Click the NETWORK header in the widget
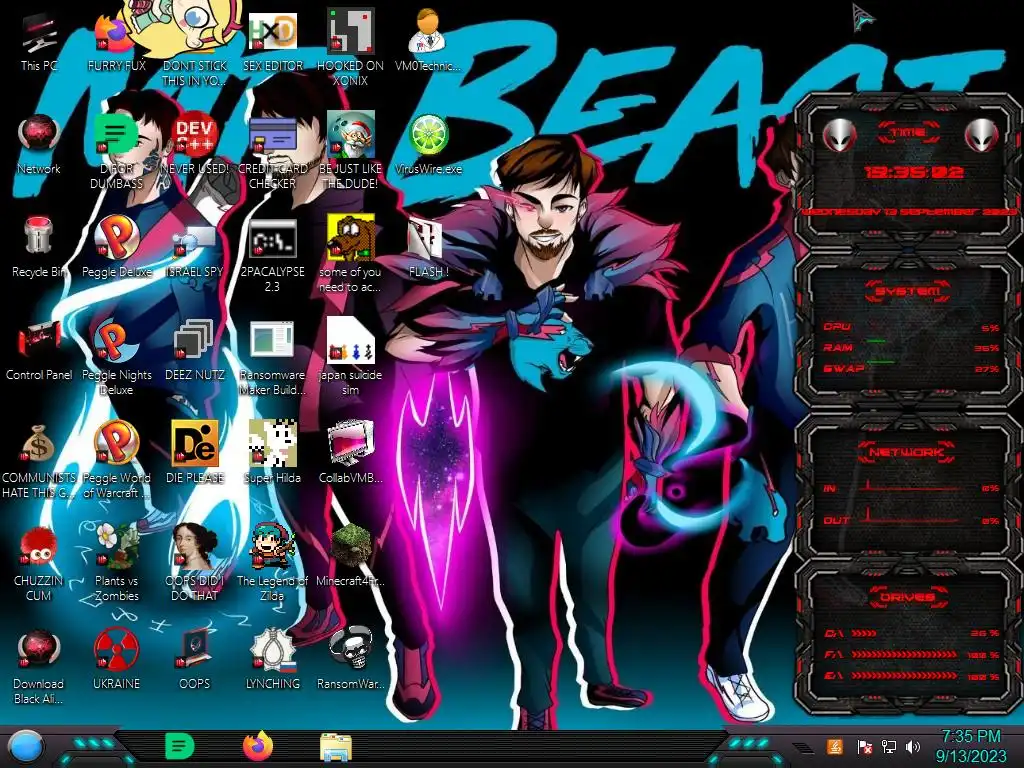Screen dimensions: 1024x768 click(x=907, y=452)
